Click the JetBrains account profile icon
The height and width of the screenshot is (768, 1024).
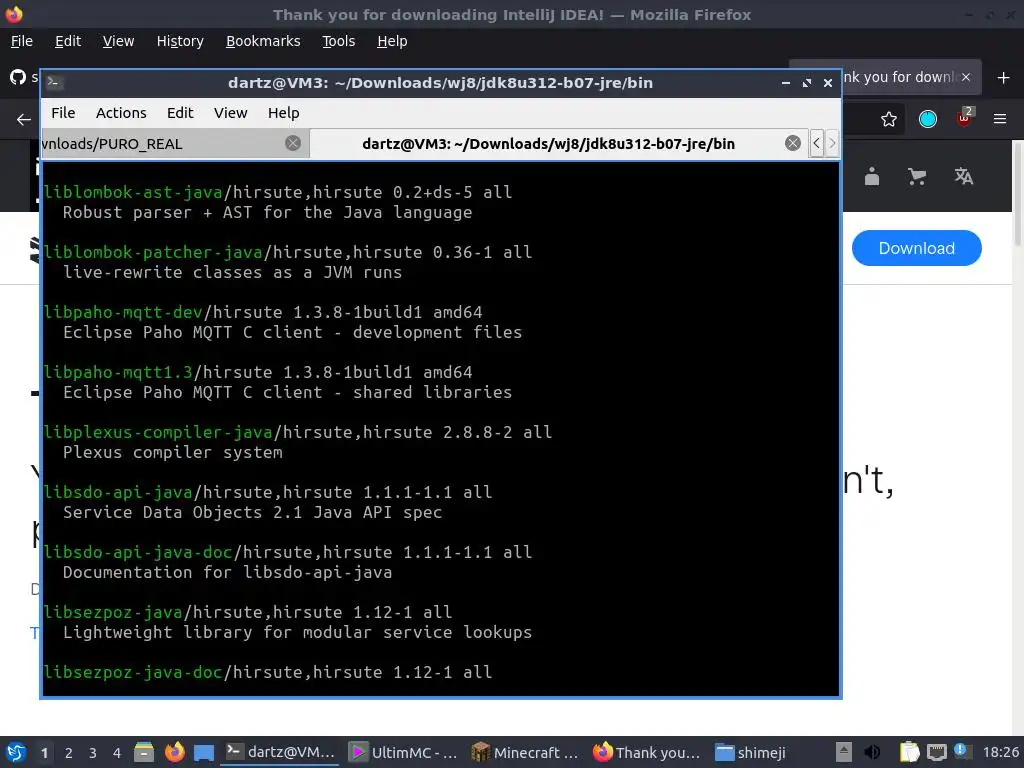[872, 176]
